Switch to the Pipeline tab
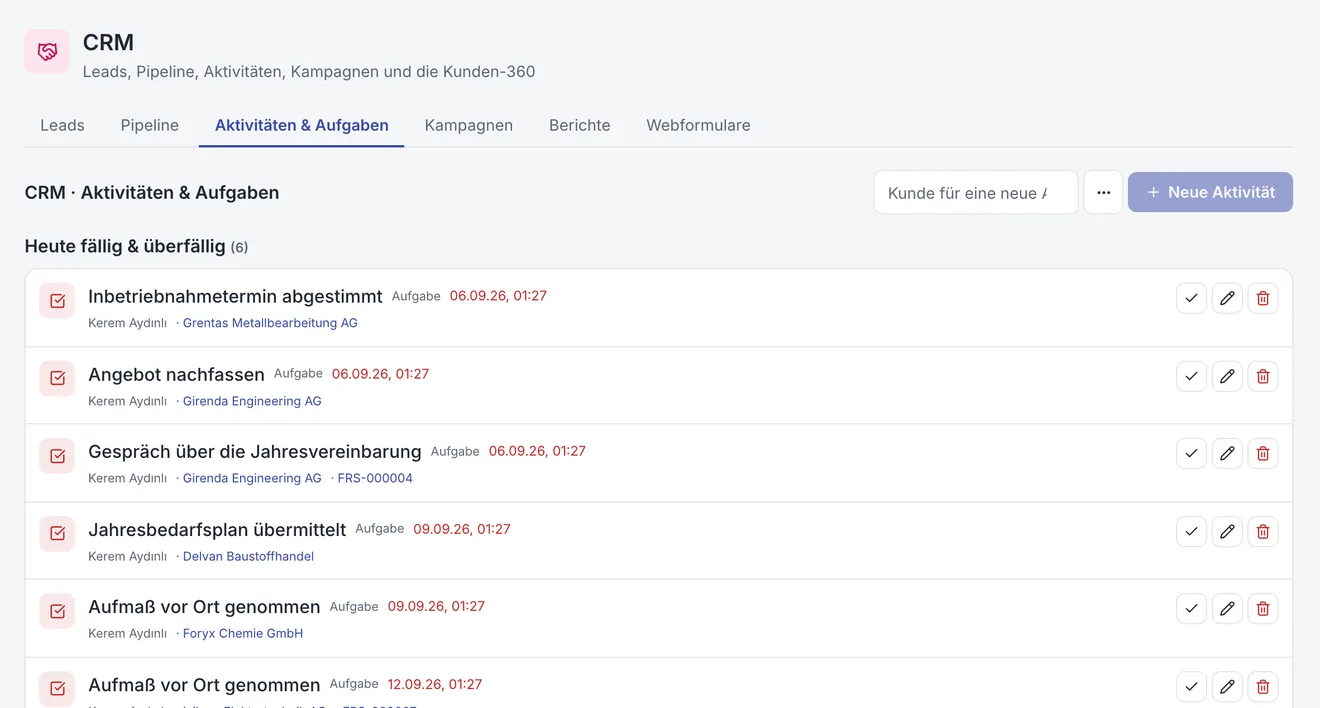Viewport: 1320px width, 708px height. (x=150, y=125)
